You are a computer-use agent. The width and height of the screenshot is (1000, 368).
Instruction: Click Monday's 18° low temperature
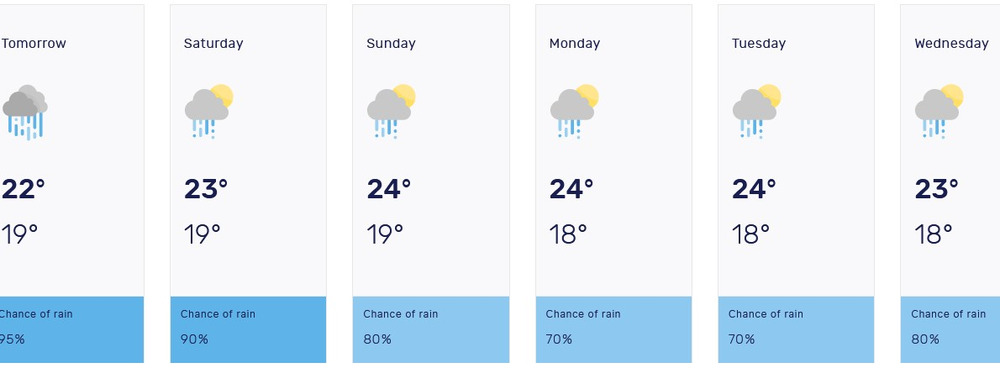click(x=568, y=235)
